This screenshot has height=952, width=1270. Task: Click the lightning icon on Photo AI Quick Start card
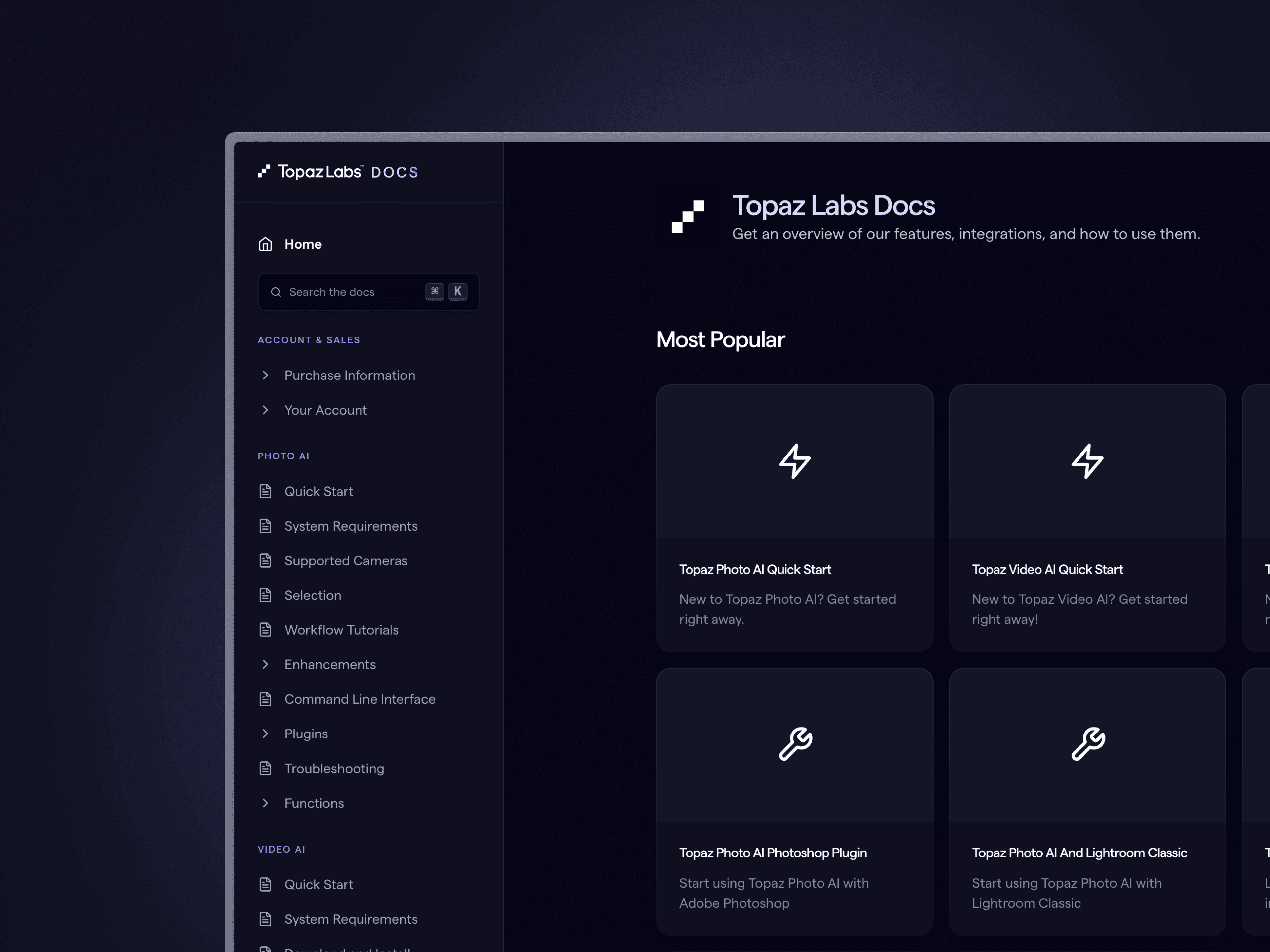794,461
